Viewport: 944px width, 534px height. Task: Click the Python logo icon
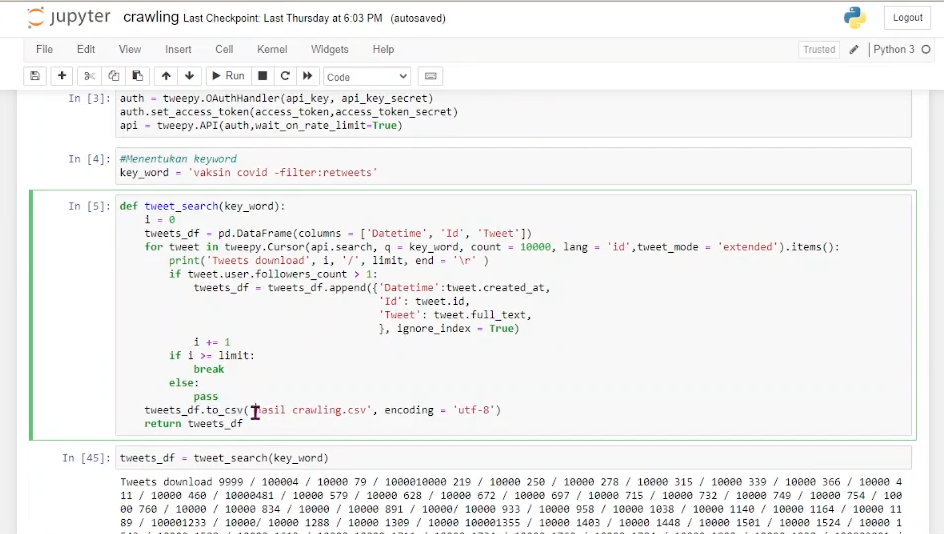pyautogui.click(x=854, y=17)
